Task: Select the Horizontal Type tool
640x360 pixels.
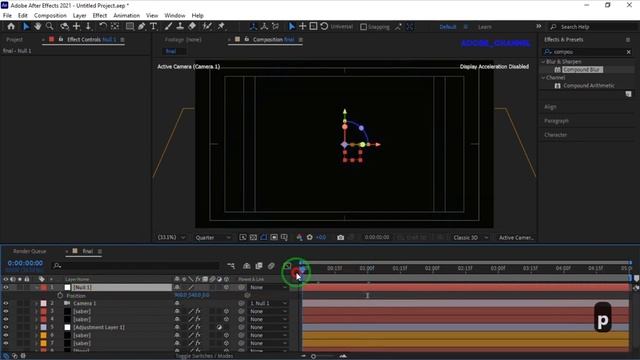Action: [153, 27]
